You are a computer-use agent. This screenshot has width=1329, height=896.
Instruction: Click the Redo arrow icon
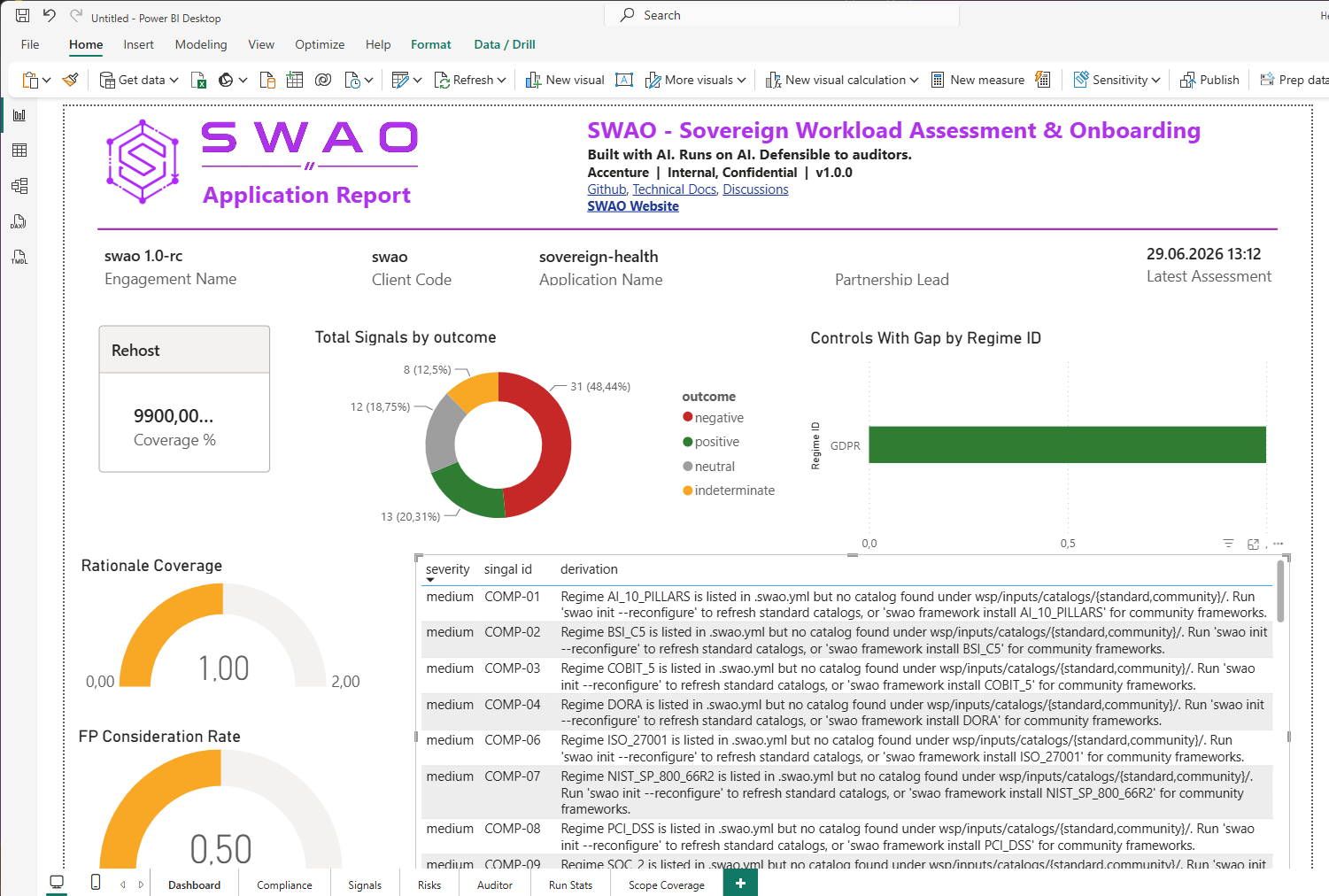[76, 15]
